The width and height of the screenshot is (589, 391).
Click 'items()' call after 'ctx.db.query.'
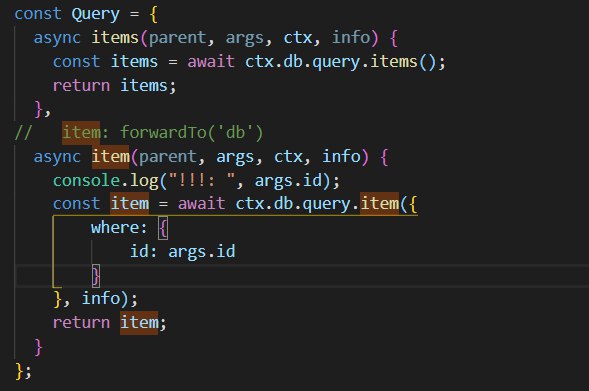coord(403,61)
